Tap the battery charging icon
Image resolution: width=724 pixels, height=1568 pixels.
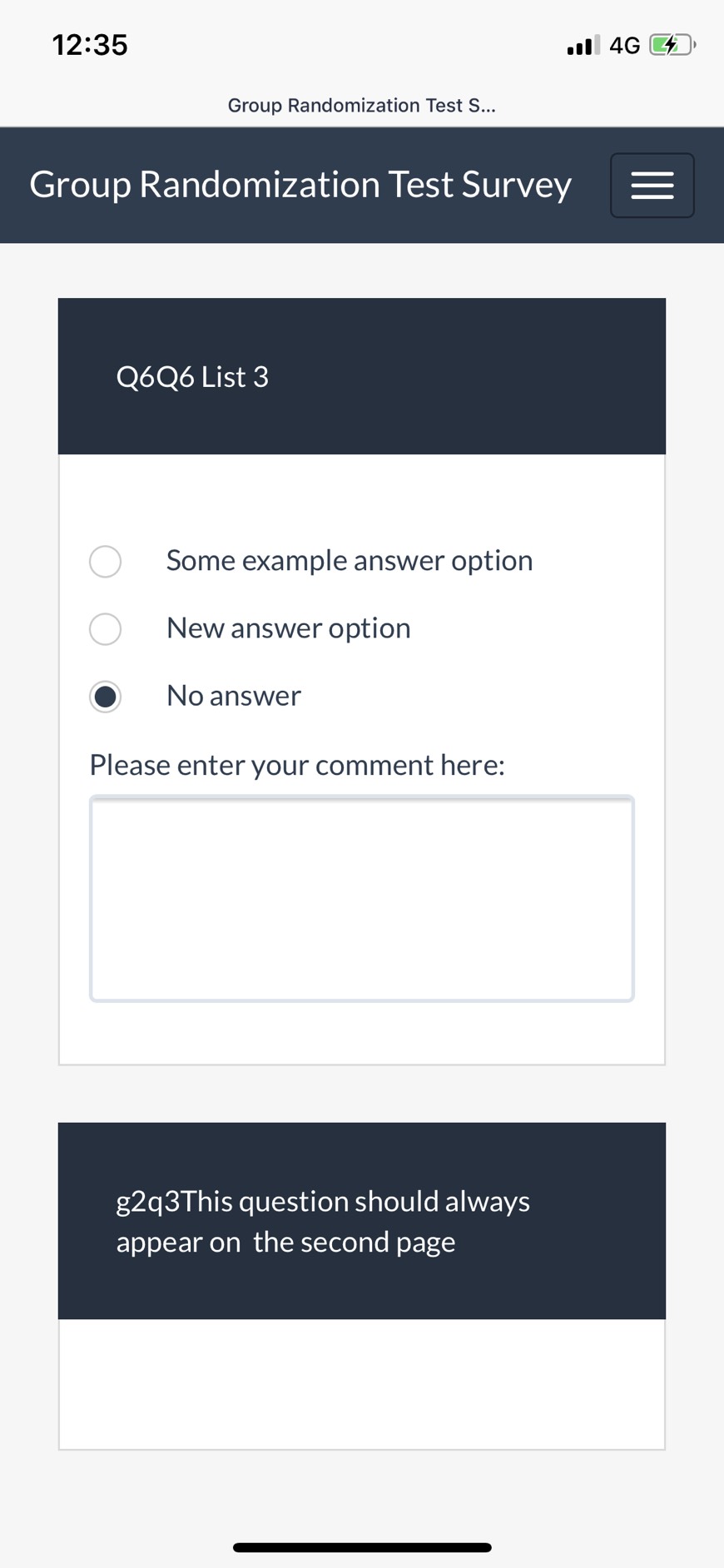coord(671,45)
